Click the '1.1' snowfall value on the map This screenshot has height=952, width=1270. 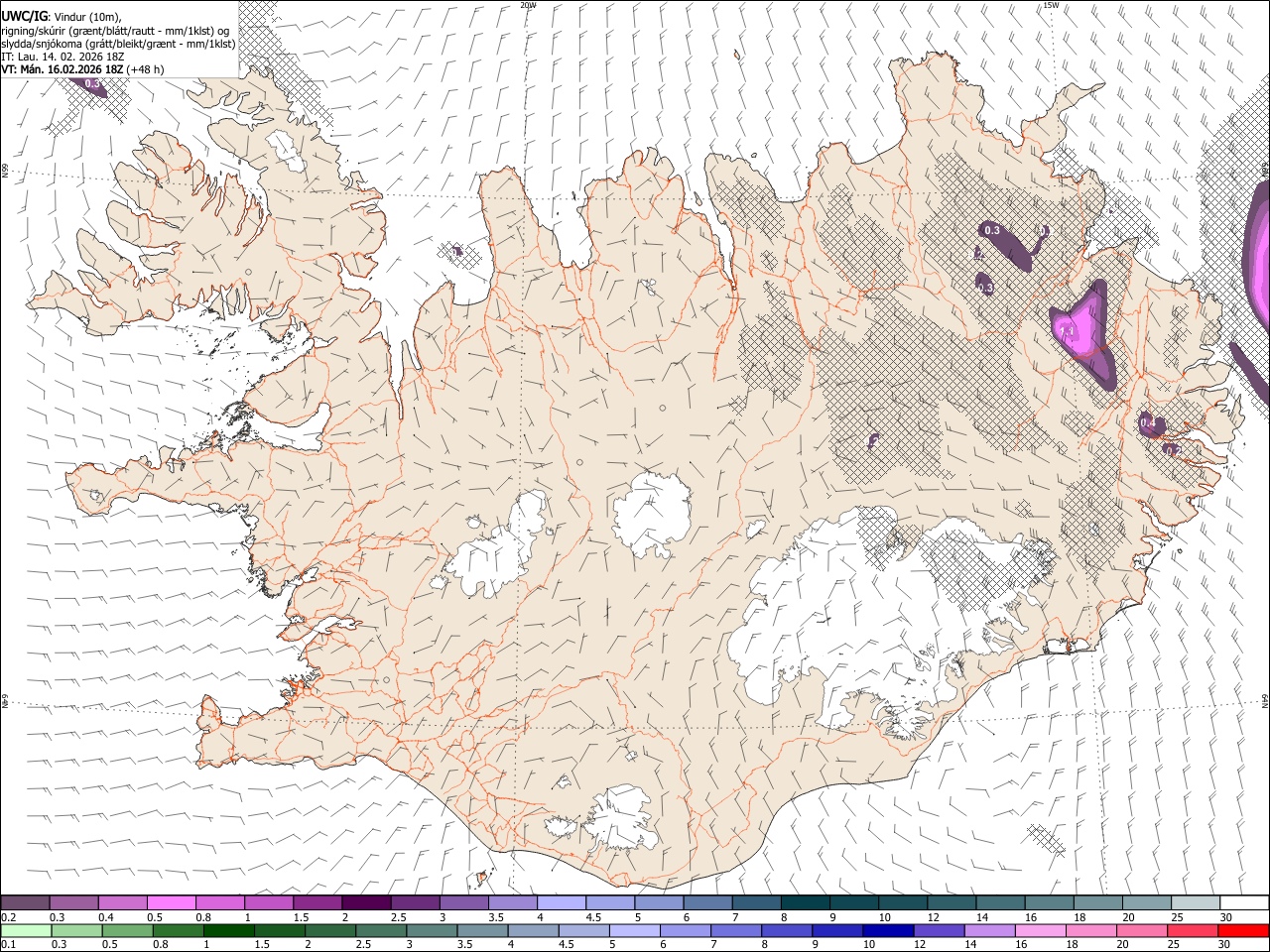point(1068,329)
